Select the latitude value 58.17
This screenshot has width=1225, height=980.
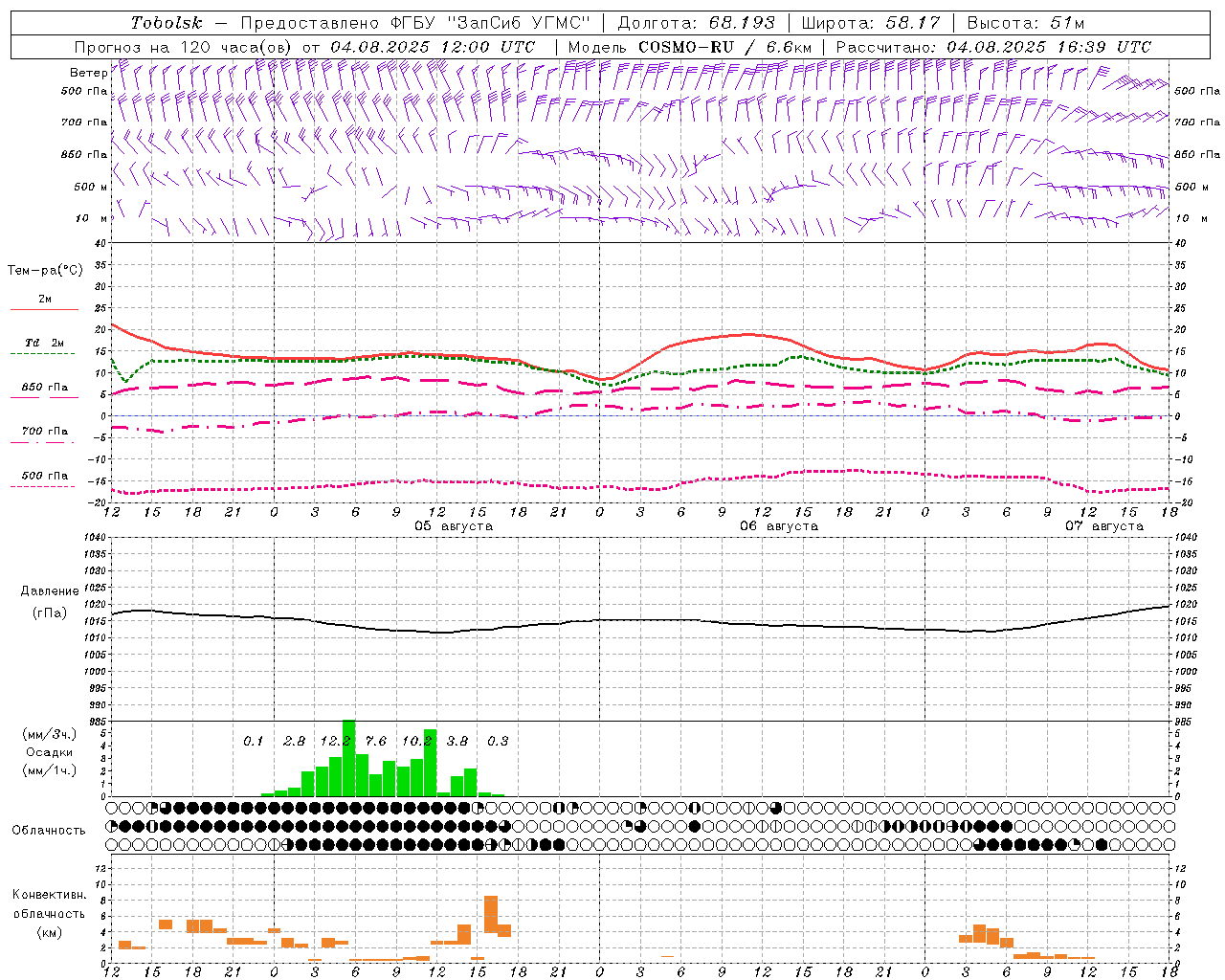point(914,23)
